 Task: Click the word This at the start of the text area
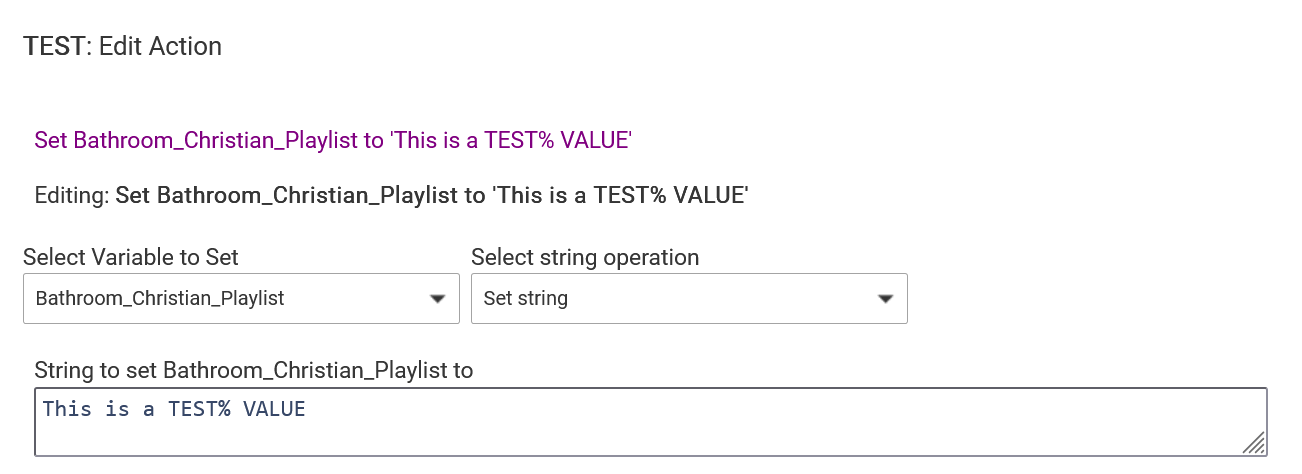[x=67, y=409]
